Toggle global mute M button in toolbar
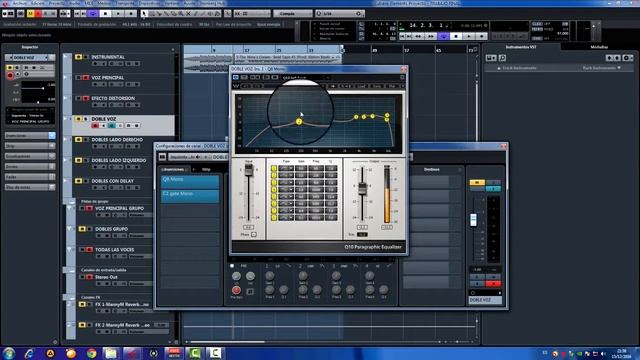640x360 pixels. tap(31, 13)
